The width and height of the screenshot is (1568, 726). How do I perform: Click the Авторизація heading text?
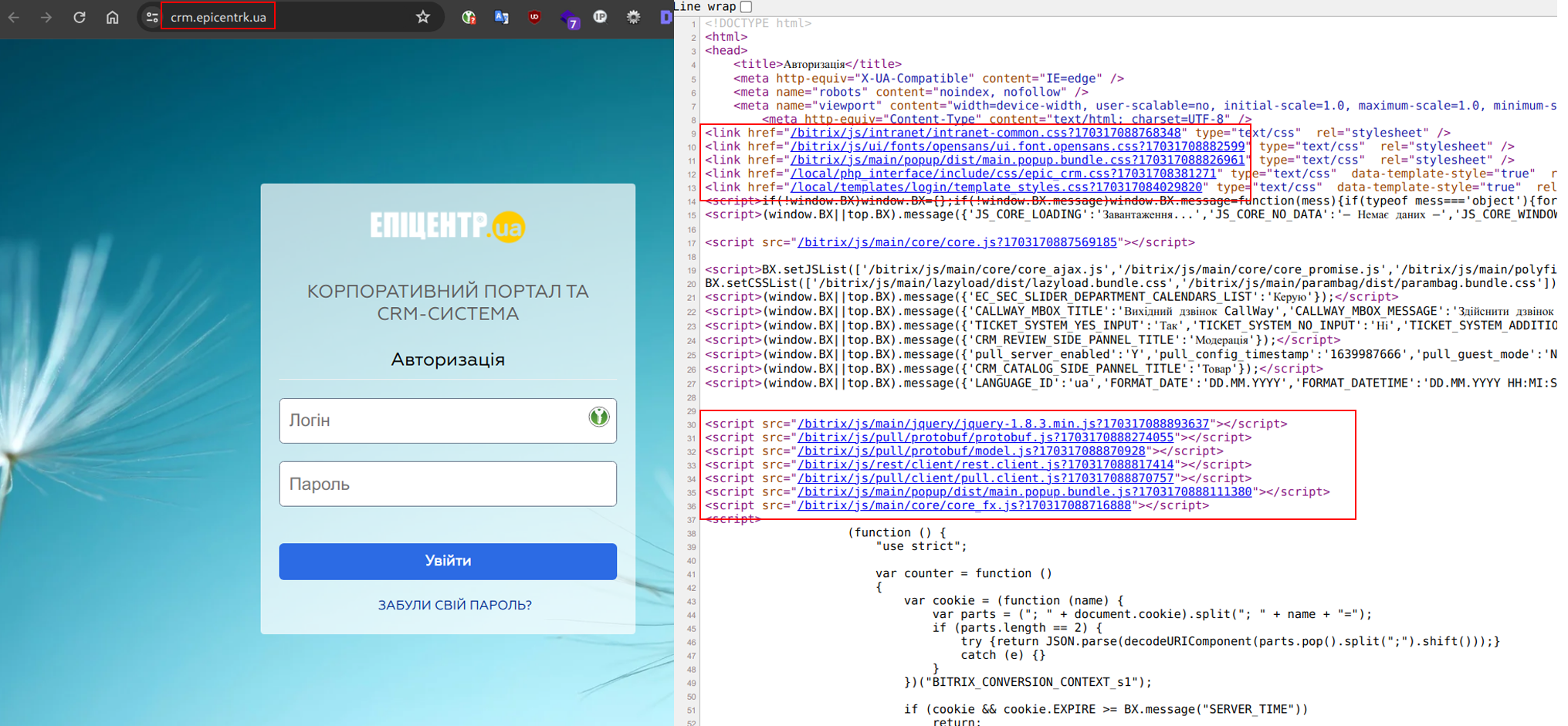pos(448,360)
